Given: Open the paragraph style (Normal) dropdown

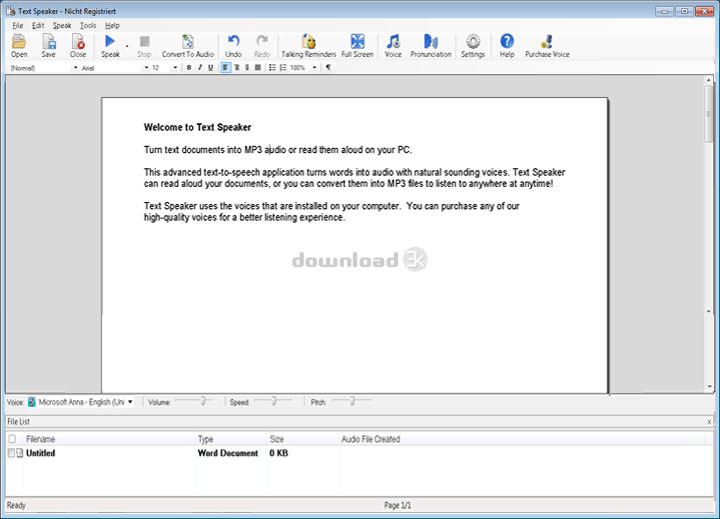Looking at the screenshot, I should [x=76, y=68].
